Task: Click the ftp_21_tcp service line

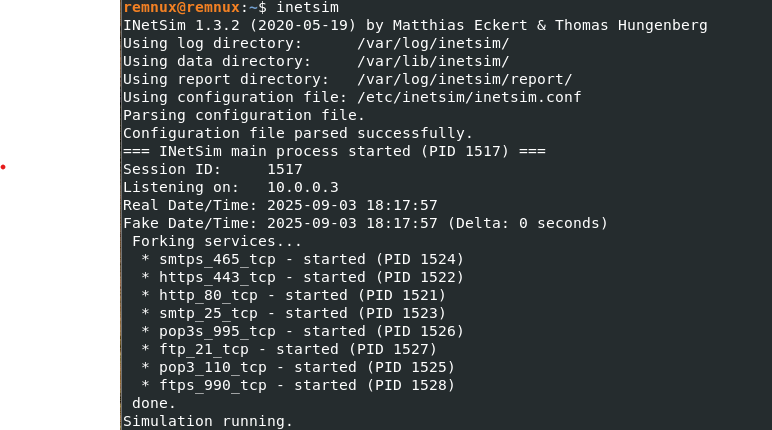Action: tap(289, 349)
